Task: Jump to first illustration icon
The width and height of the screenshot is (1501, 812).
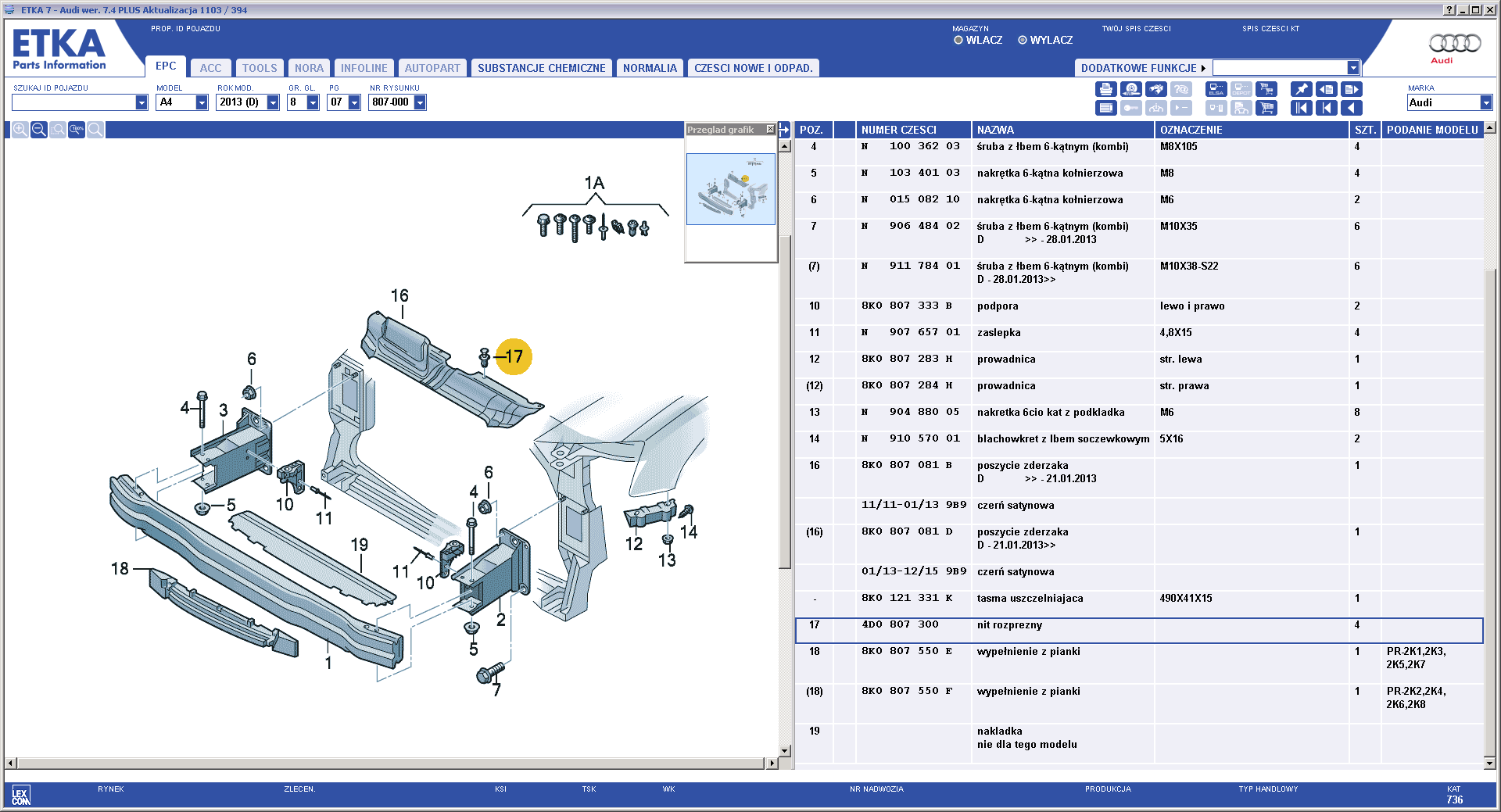Action: coord(1302,108)
